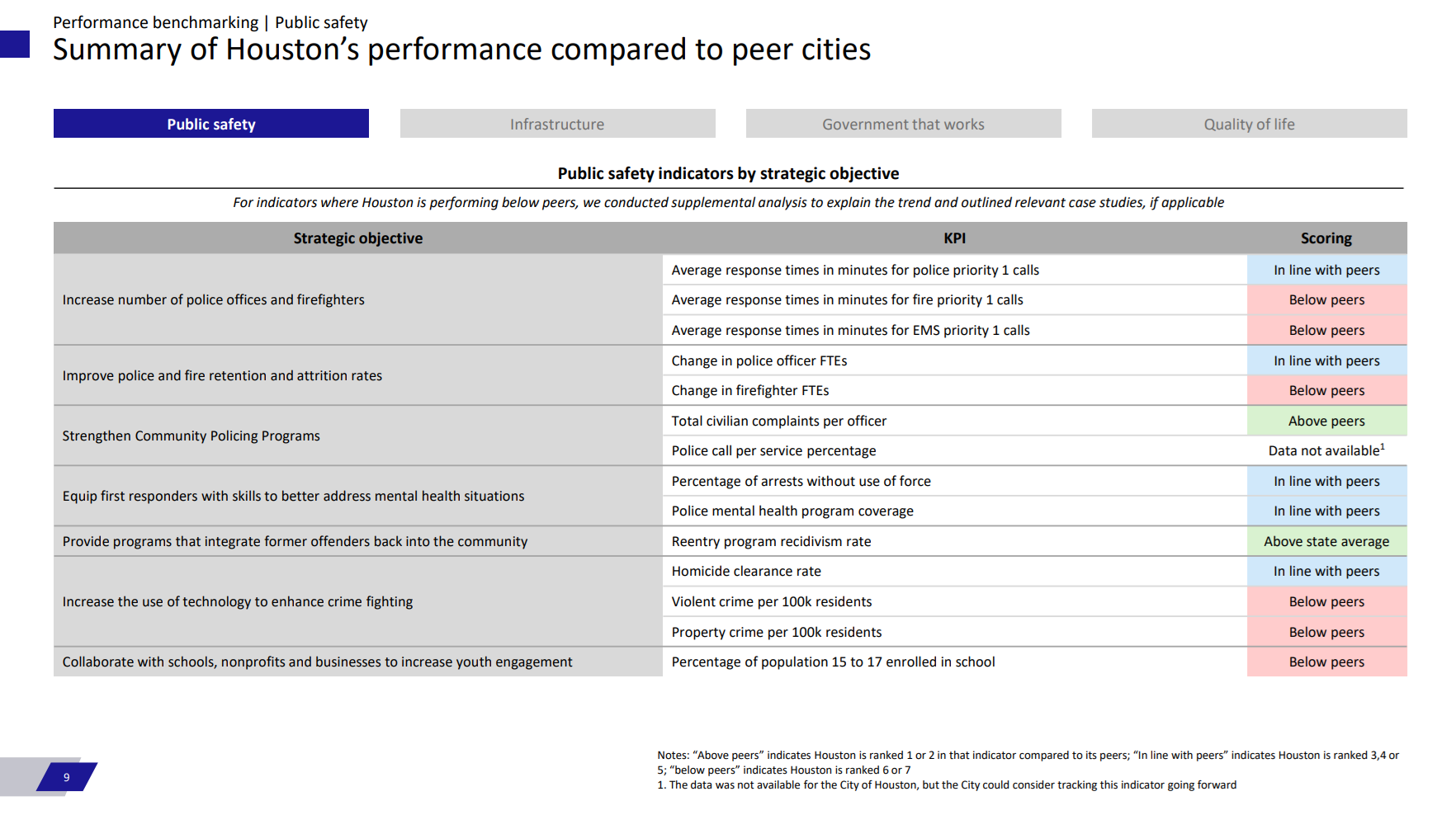
Task: Select the green 'Above peers' scoring cell
Action: 1326,421
